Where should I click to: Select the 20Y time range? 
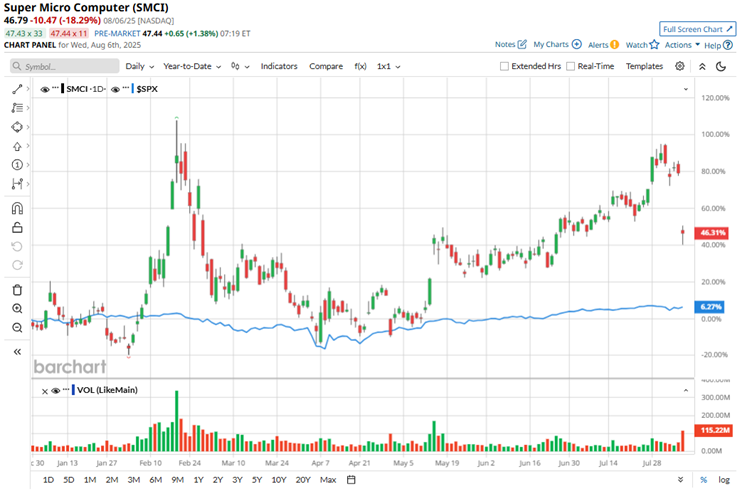(x=303, y=480)
